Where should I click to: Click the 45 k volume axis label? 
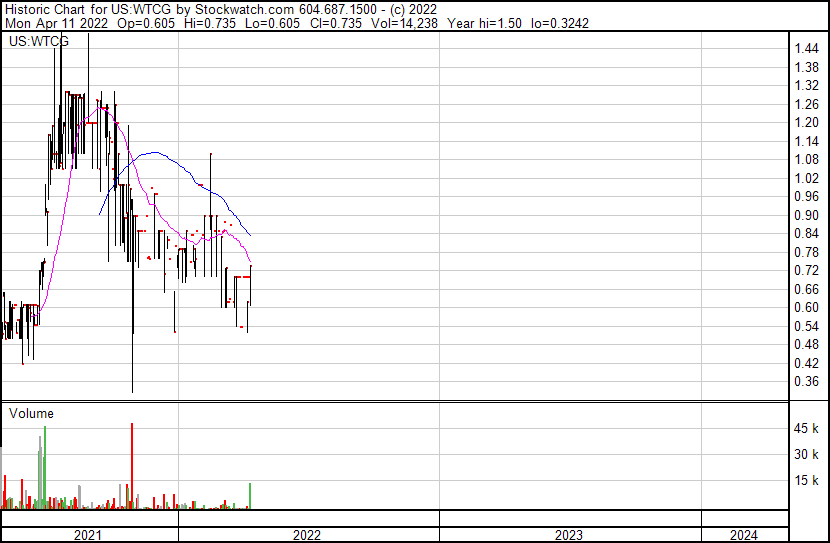[x=807, y=429]
